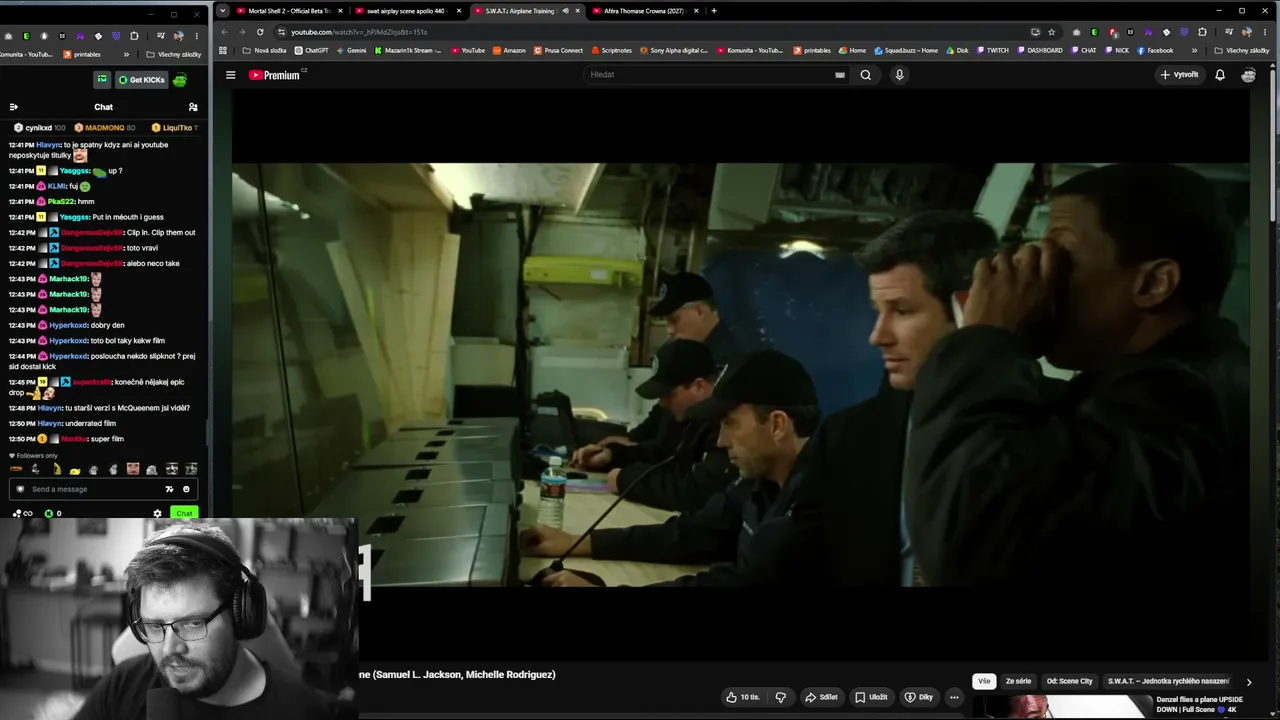
Task: Bookmark this page with the star icon
Action: point(1051,32)
